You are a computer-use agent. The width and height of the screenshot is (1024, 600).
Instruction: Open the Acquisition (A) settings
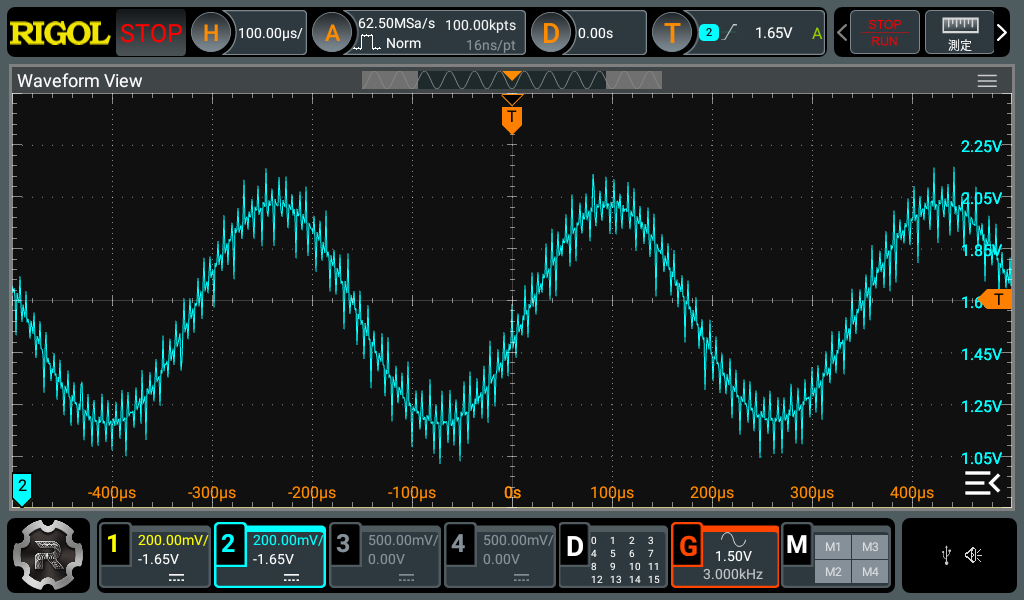tap(332, 33)
